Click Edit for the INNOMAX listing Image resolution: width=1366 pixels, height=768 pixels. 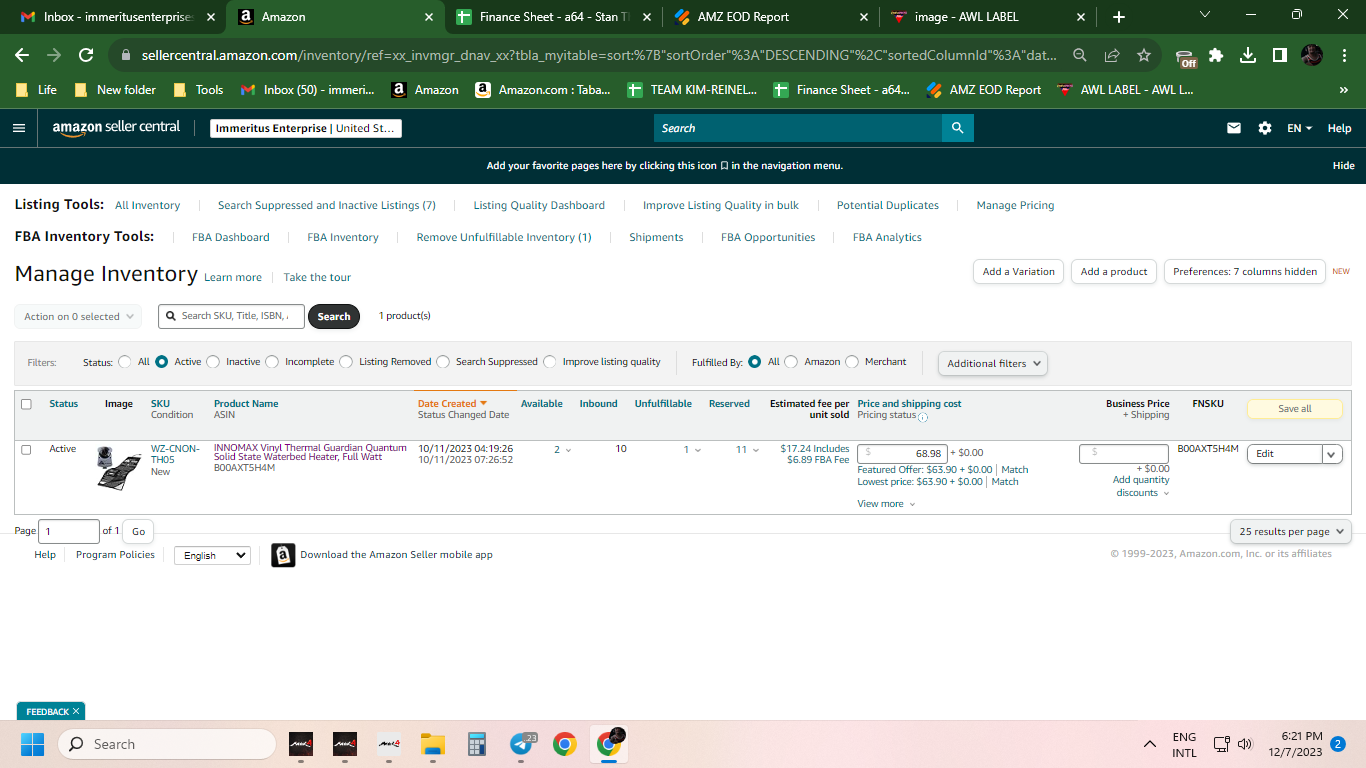click(1284, 454)
